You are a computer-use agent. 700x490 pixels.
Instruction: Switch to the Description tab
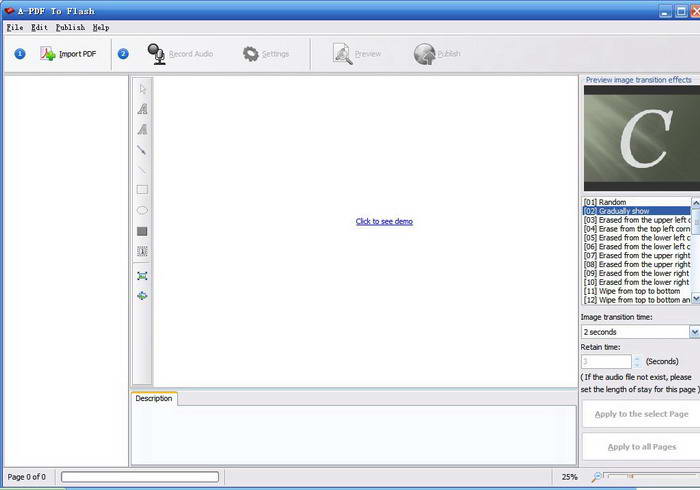point(154,399)
